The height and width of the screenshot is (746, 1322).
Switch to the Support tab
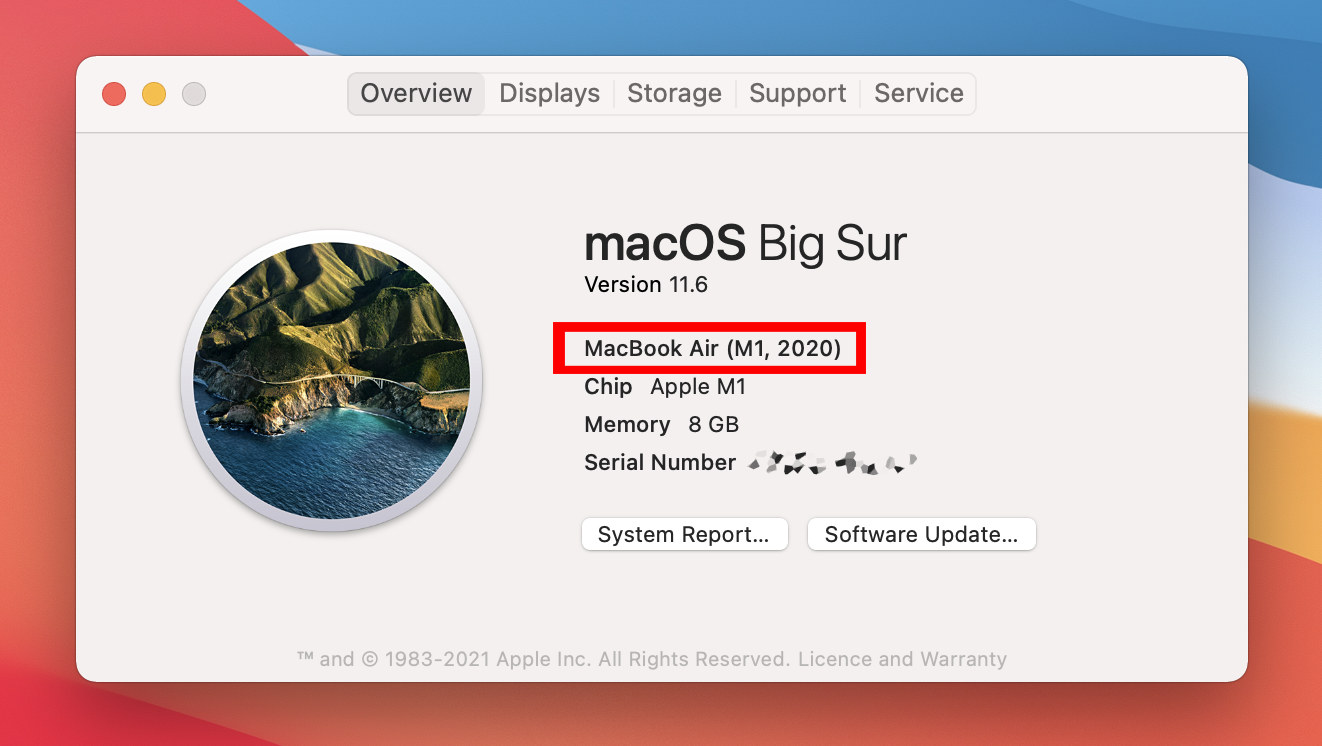pos(797,94)
